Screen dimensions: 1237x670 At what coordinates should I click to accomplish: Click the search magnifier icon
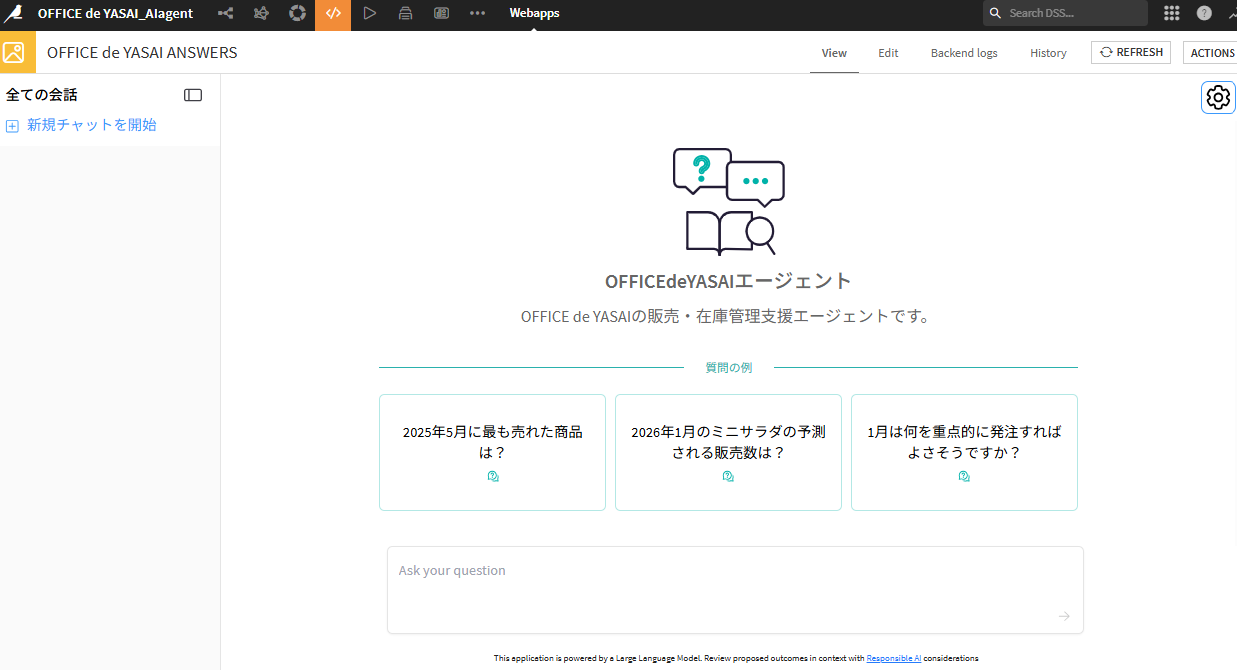(x=995, y=13)
